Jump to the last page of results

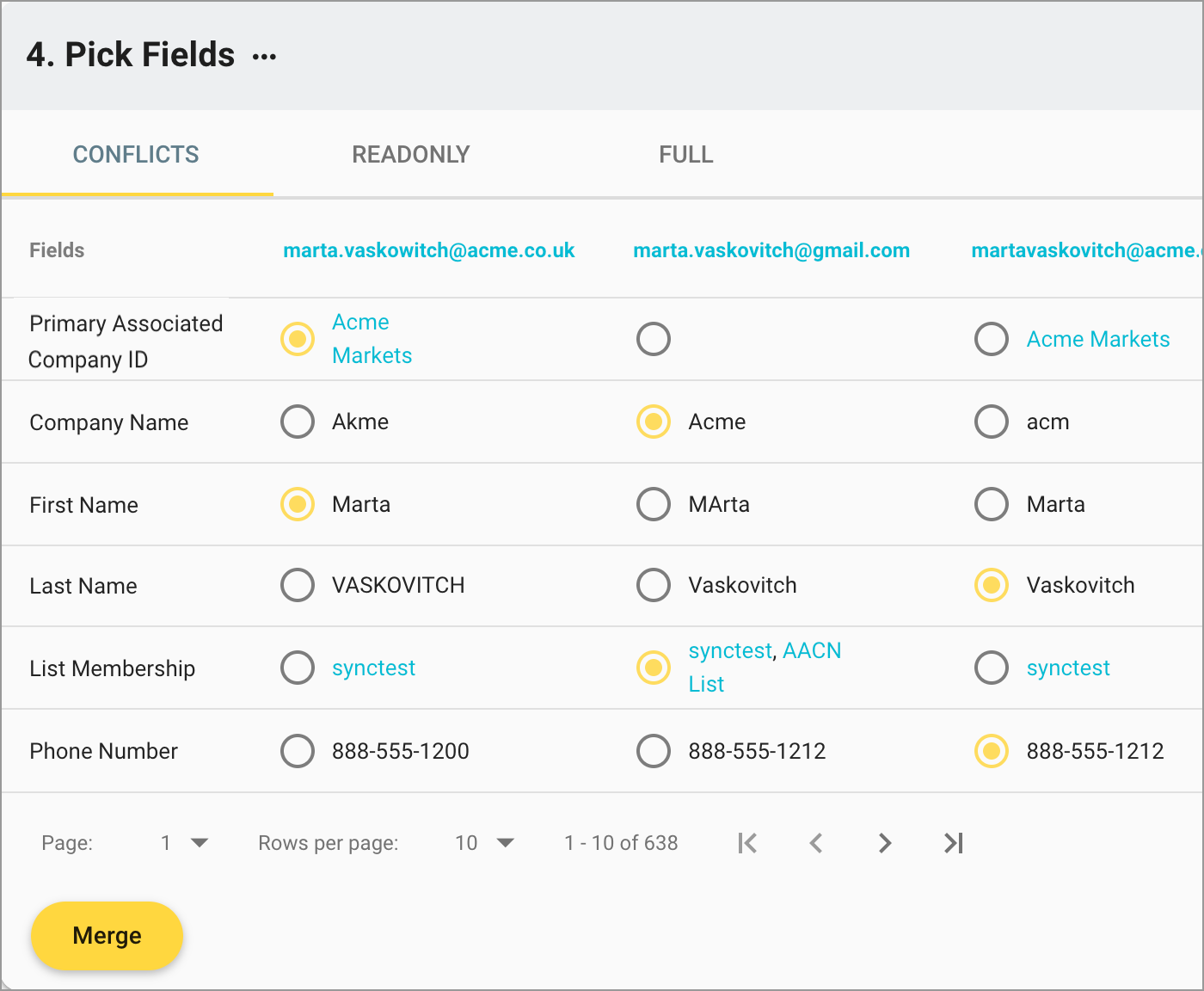coord(954,843)
